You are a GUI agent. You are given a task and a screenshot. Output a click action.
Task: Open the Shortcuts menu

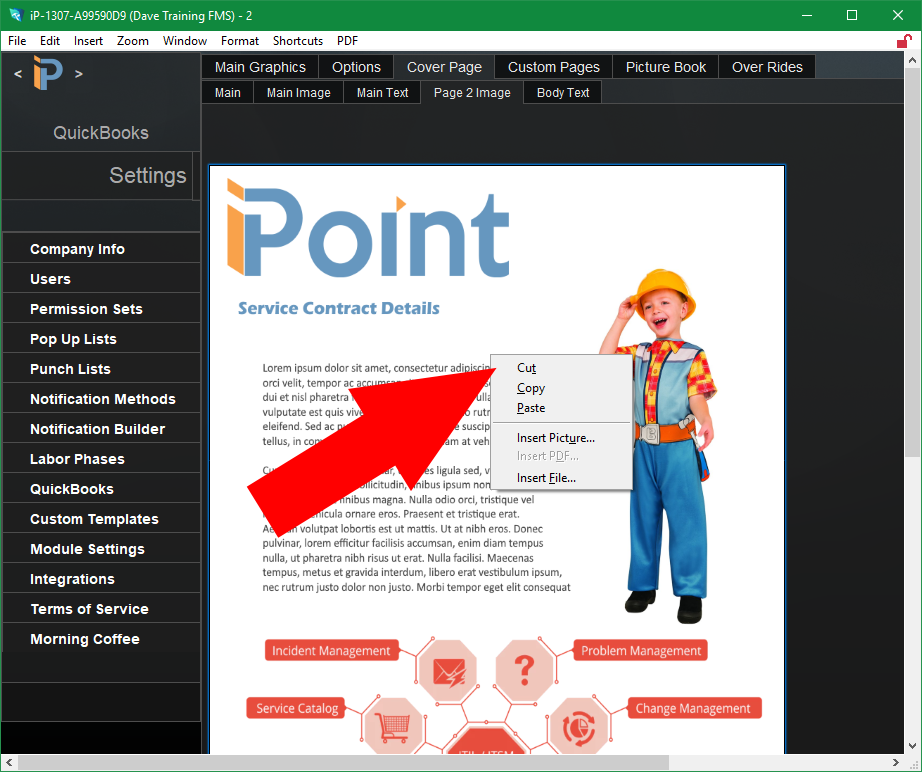[298, 41]
